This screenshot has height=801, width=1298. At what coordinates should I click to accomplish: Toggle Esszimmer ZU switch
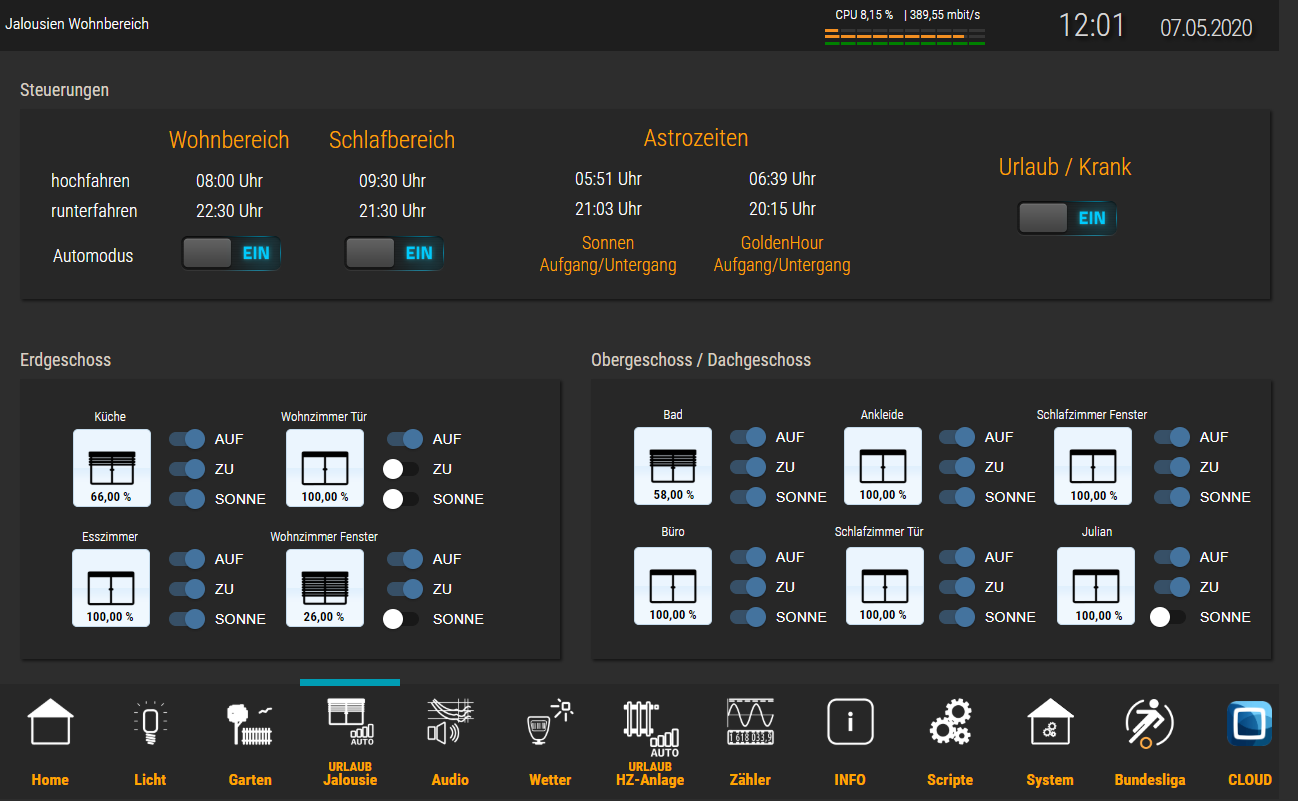click(x=186, y=589)
